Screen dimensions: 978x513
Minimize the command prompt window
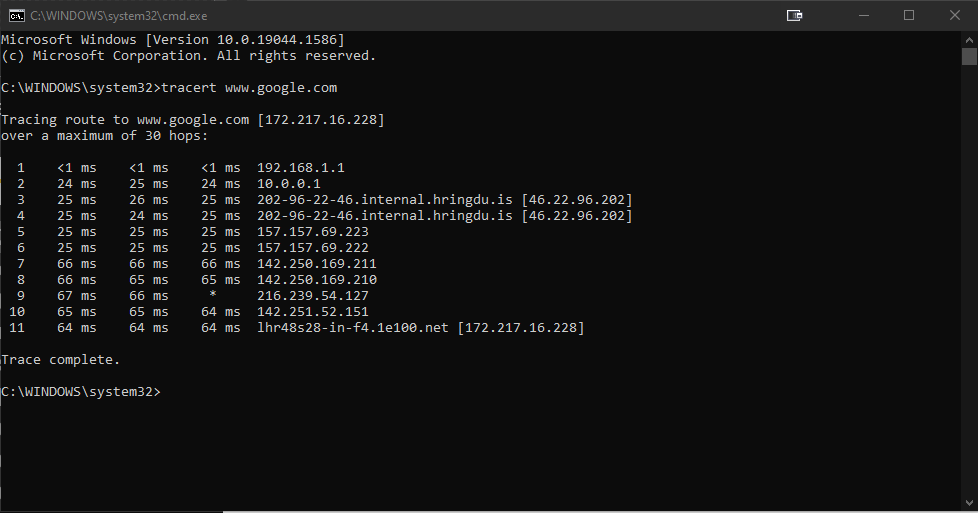(x=861, y=15)
